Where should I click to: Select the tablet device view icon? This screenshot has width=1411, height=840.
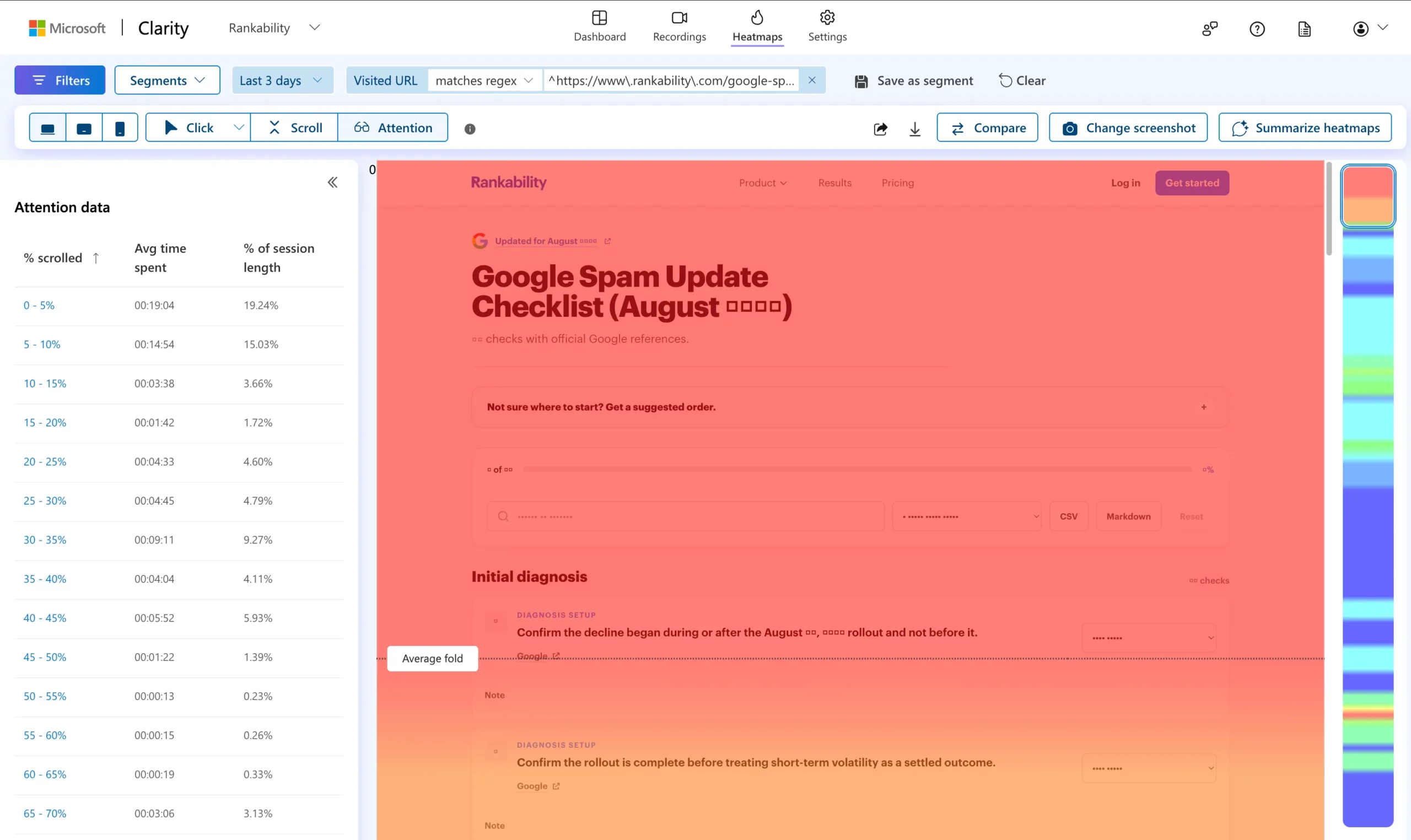click(84, 128)
